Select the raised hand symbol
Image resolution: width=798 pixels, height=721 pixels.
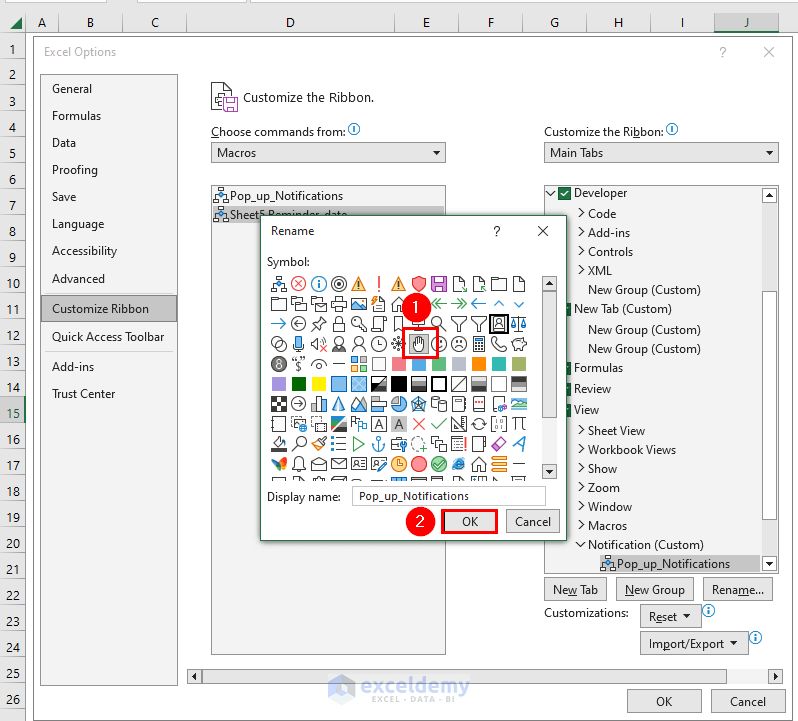click(x=418, y=344)
